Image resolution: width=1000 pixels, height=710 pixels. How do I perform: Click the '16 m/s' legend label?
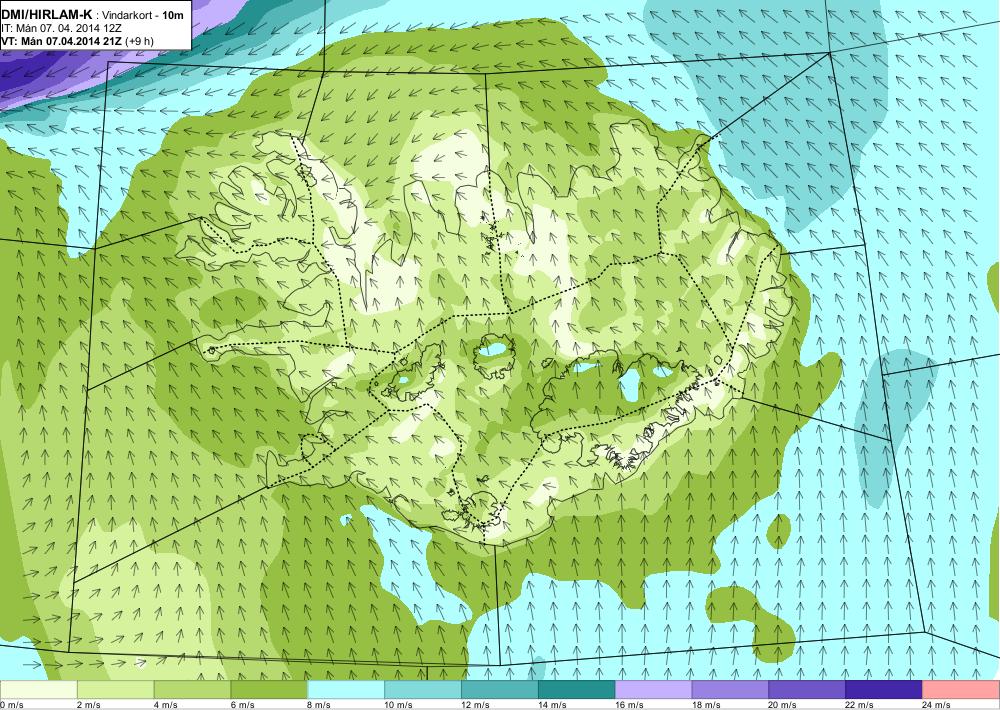tap(629, 705)
